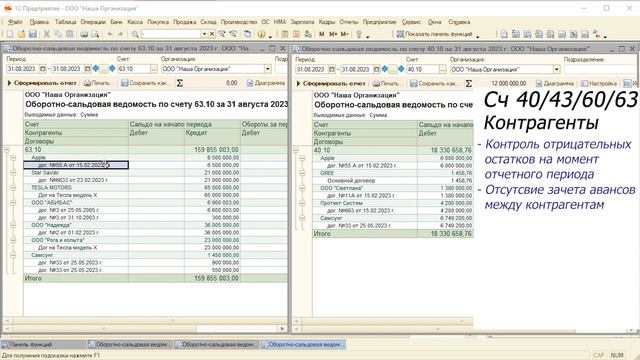The height and width of the screenshot is (360, 640).
Task: Click the main toolbar search input field
Action: [x=171, y=34]
